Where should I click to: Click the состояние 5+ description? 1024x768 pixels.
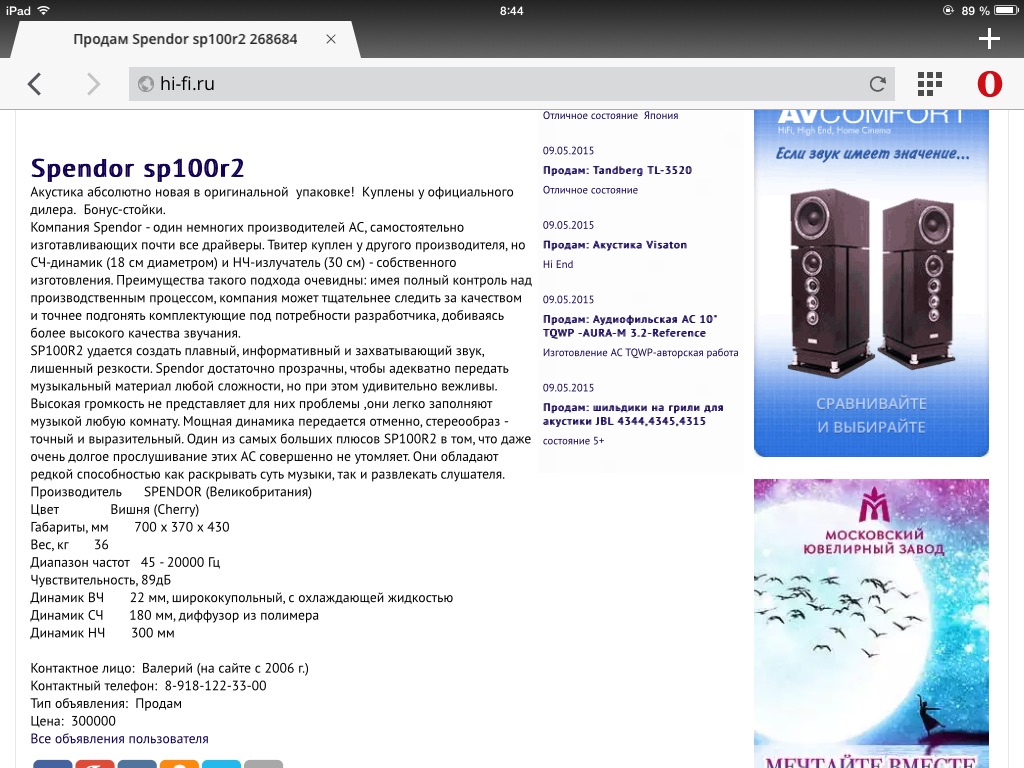coord(573,441)
